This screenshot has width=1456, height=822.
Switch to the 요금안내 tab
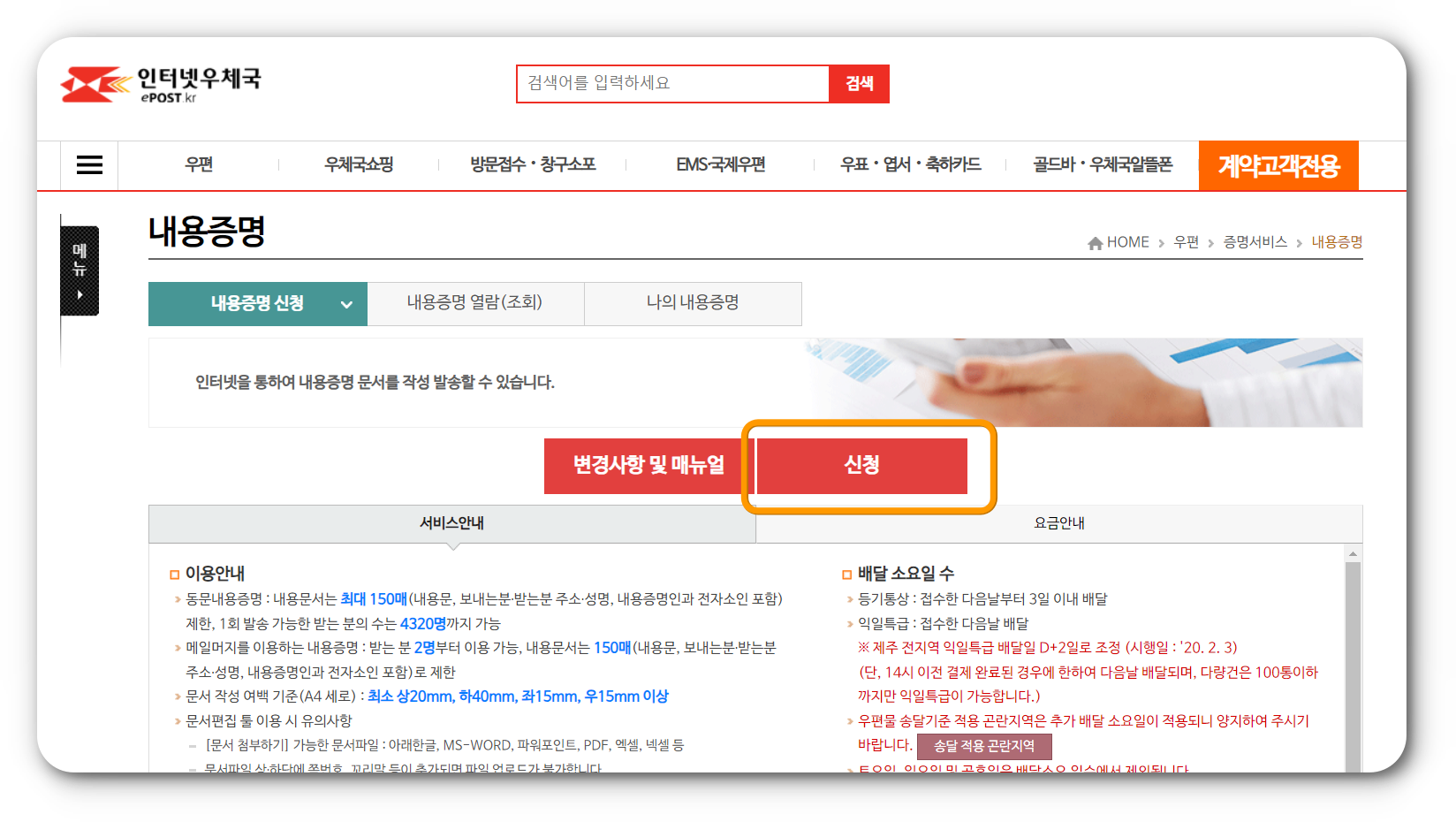click(x=1058, y=522)
